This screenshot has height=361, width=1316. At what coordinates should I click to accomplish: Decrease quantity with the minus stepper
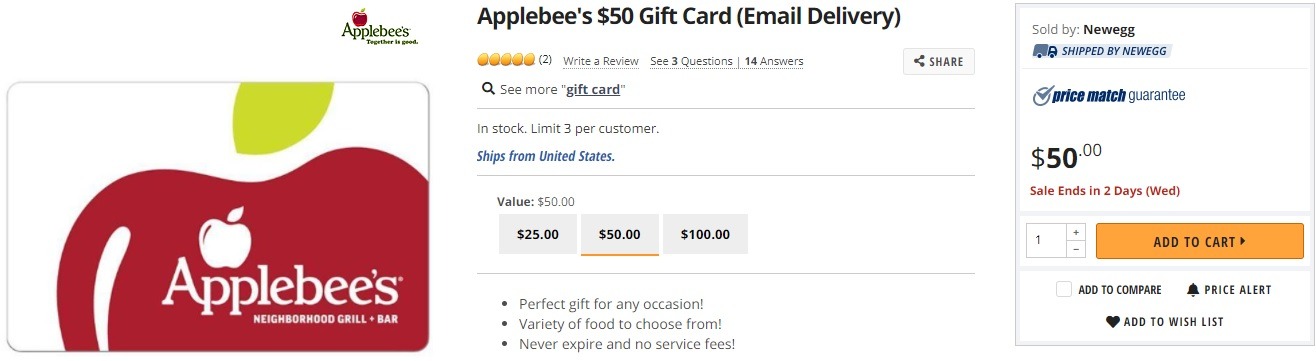(x=1076, y=249)
